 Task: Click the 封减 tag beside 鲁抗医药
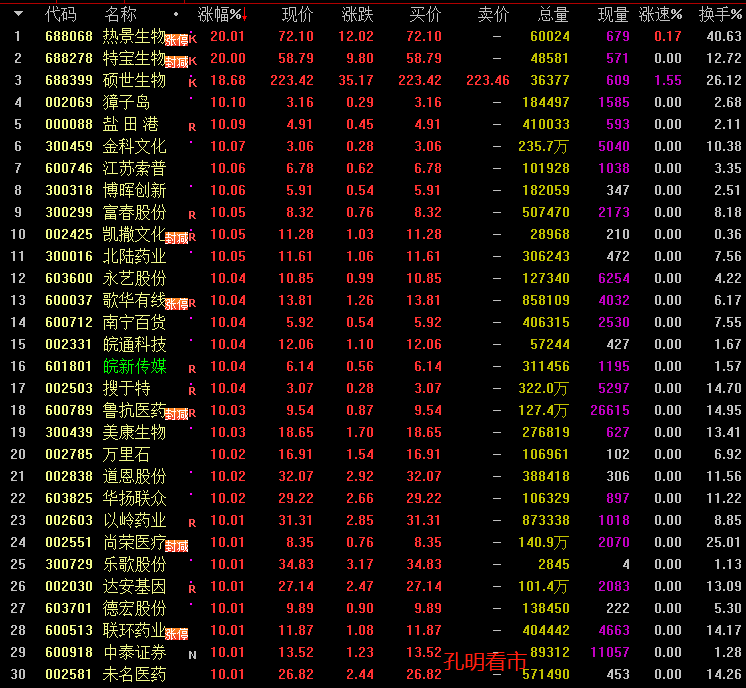coord(177,414)
